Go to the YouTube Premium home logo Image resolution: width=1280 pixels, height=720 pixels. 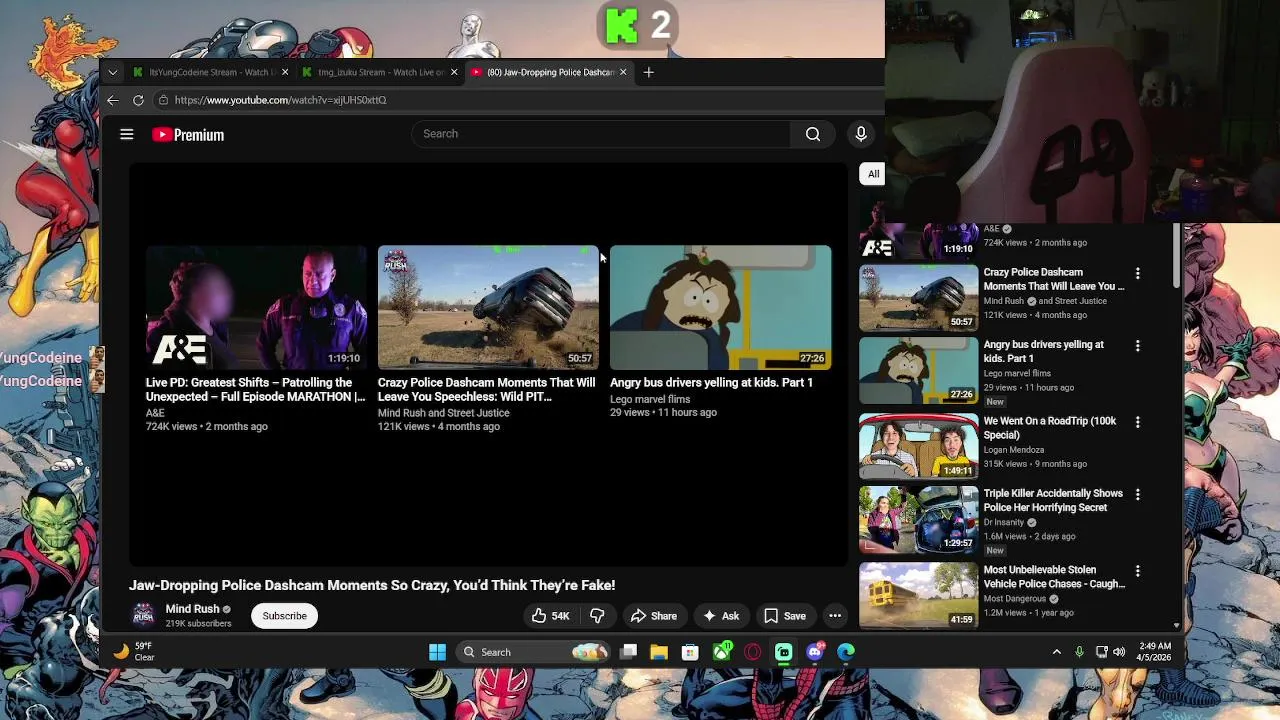pos(188,135)
